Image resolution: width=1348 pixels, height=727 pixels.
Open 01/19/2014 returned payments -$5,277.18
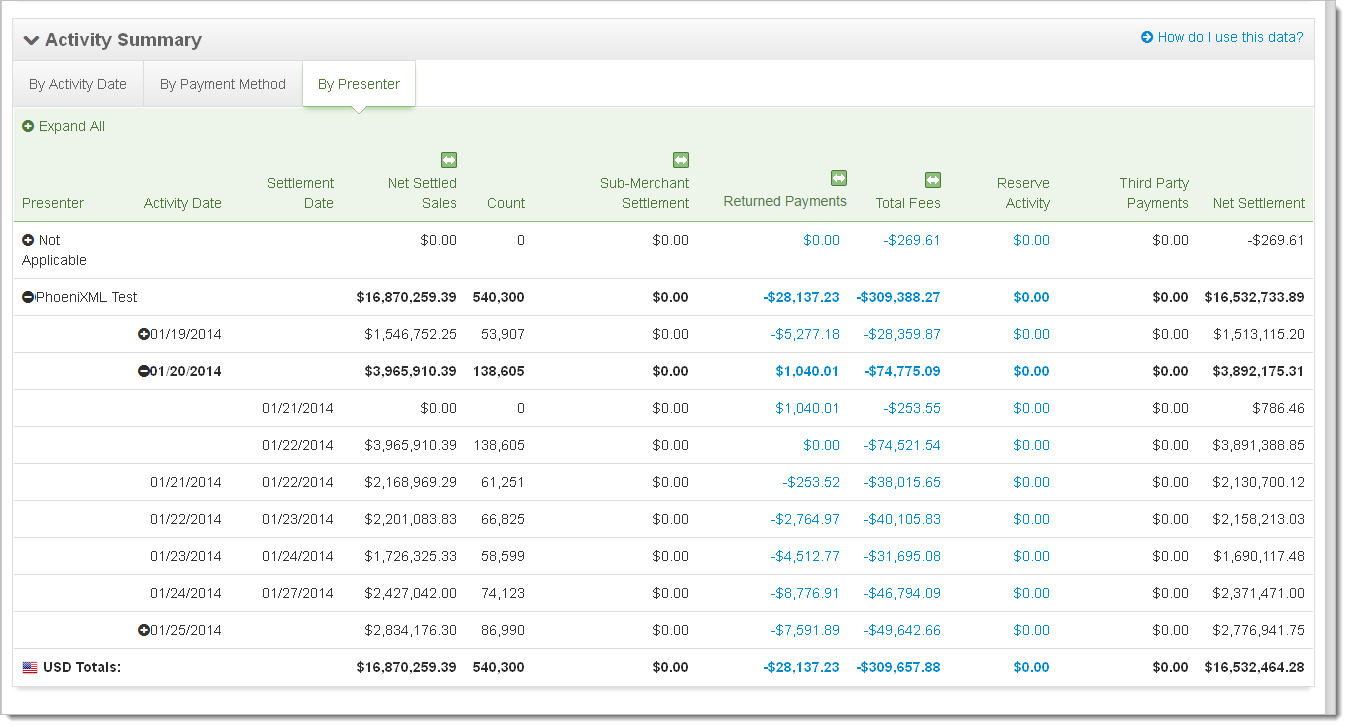[805, 334]
